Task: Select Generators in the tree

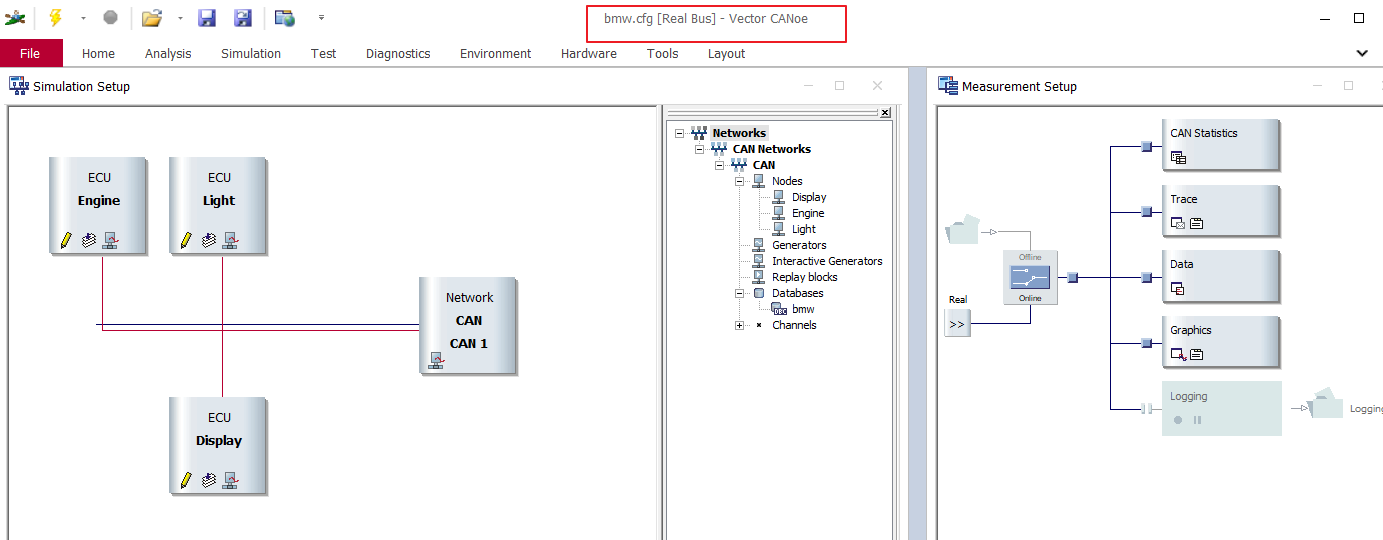Action: (x=799, y=245)
